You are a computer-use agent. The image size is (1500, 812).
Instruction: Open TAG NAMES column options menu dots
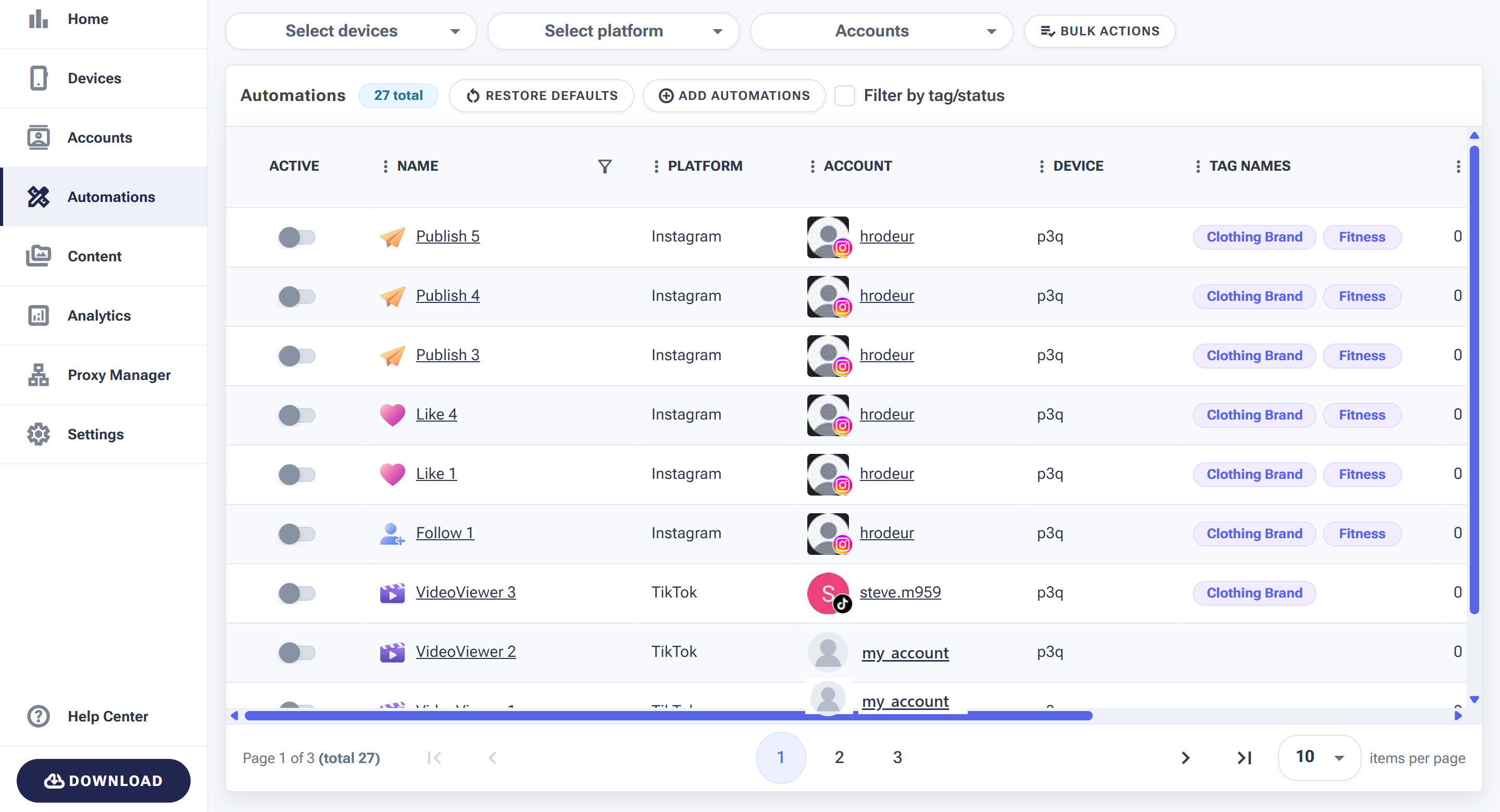point(1198,167)
